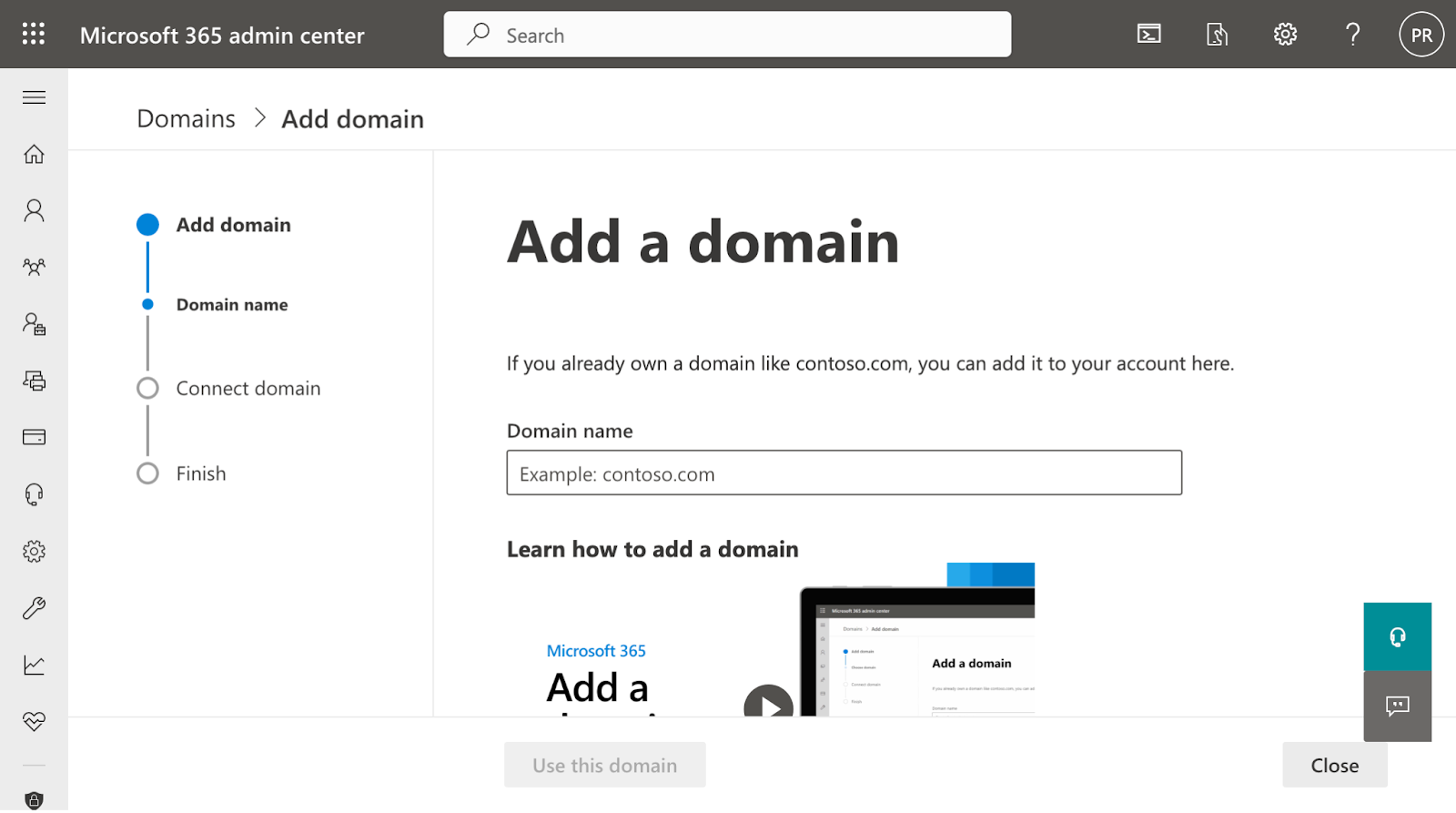Screen dimensions: 1456x813
Task: Open teal help headset floating button
Action: 1398,636
